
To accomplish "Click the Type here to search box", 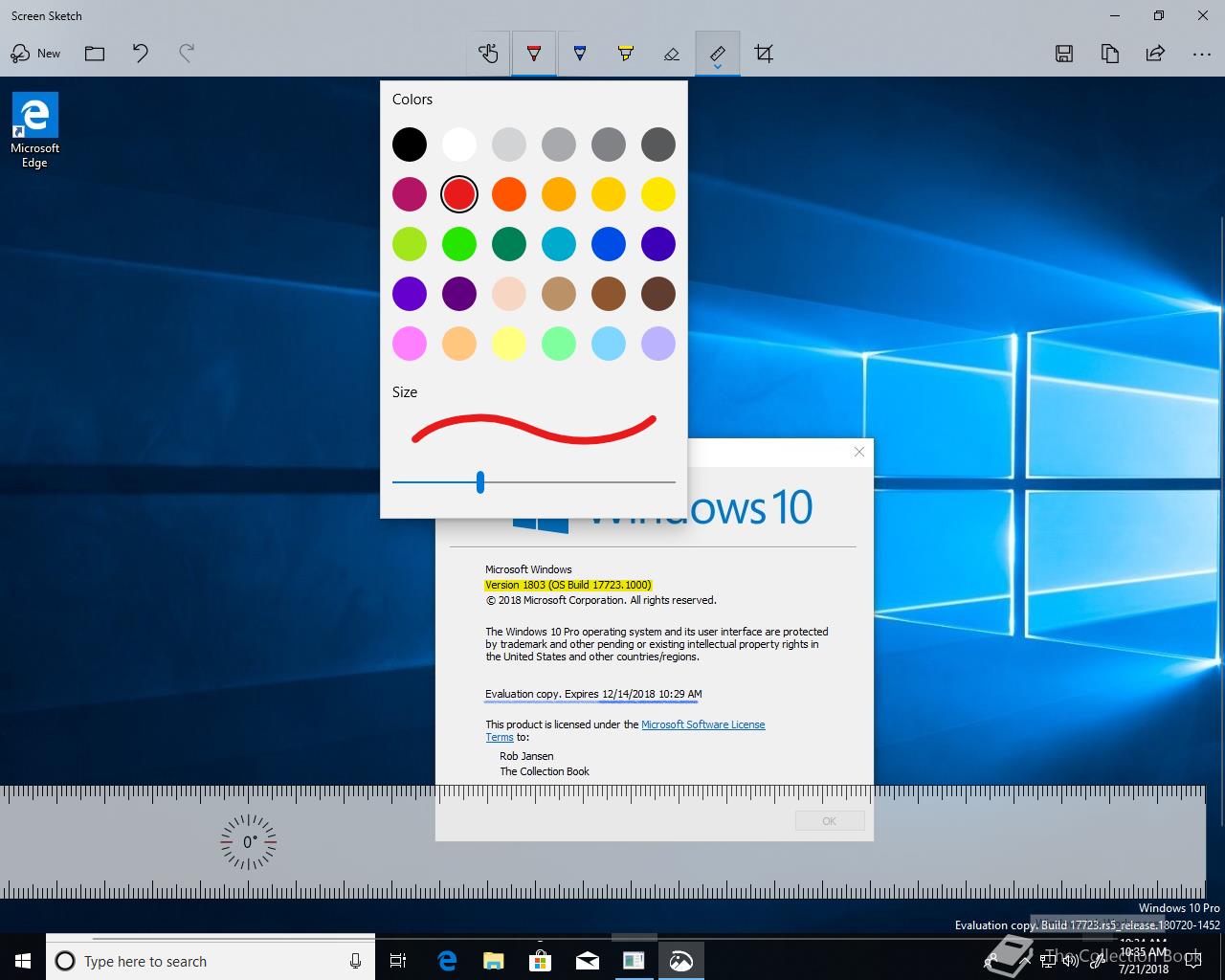I will click(x=211, y=961).
